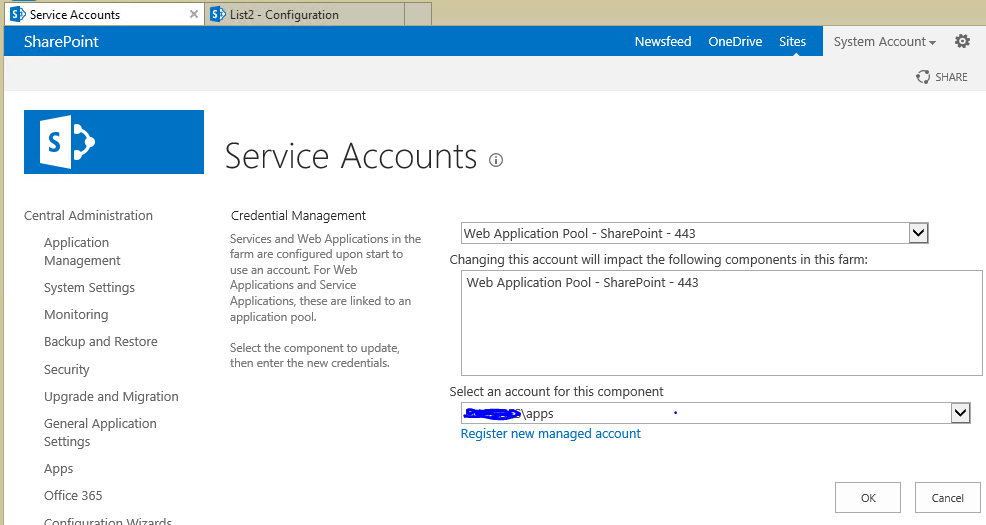Select Backup and Restore in sidebar

(101, 341)
